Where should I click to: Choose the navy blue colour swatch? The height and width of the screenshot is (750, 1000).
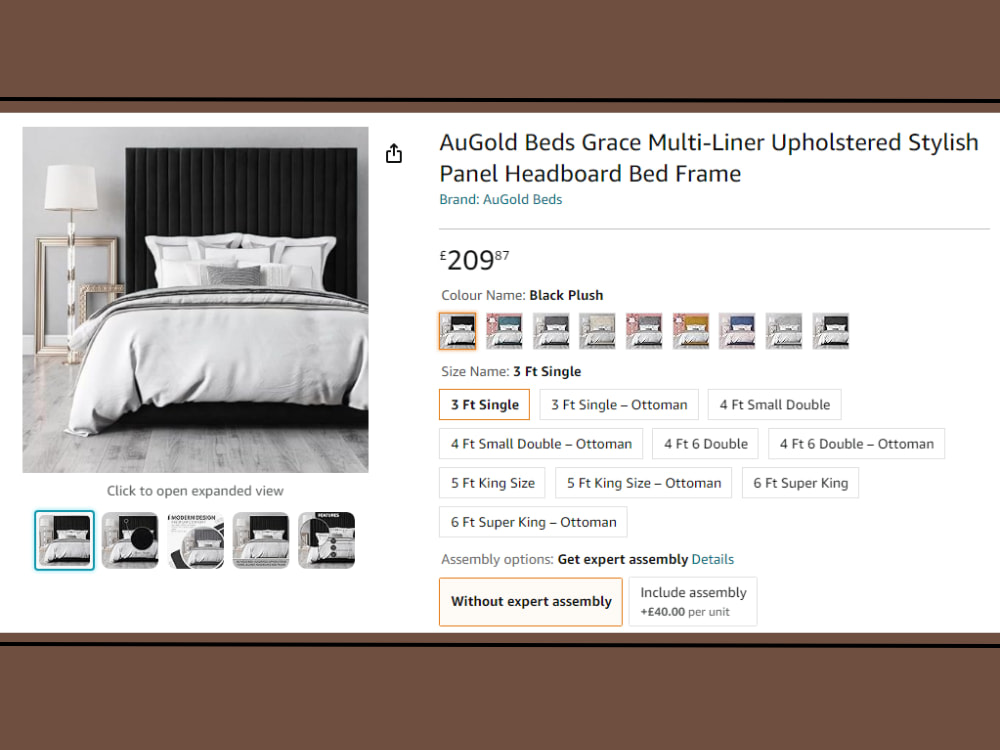[x=737, y=331]
